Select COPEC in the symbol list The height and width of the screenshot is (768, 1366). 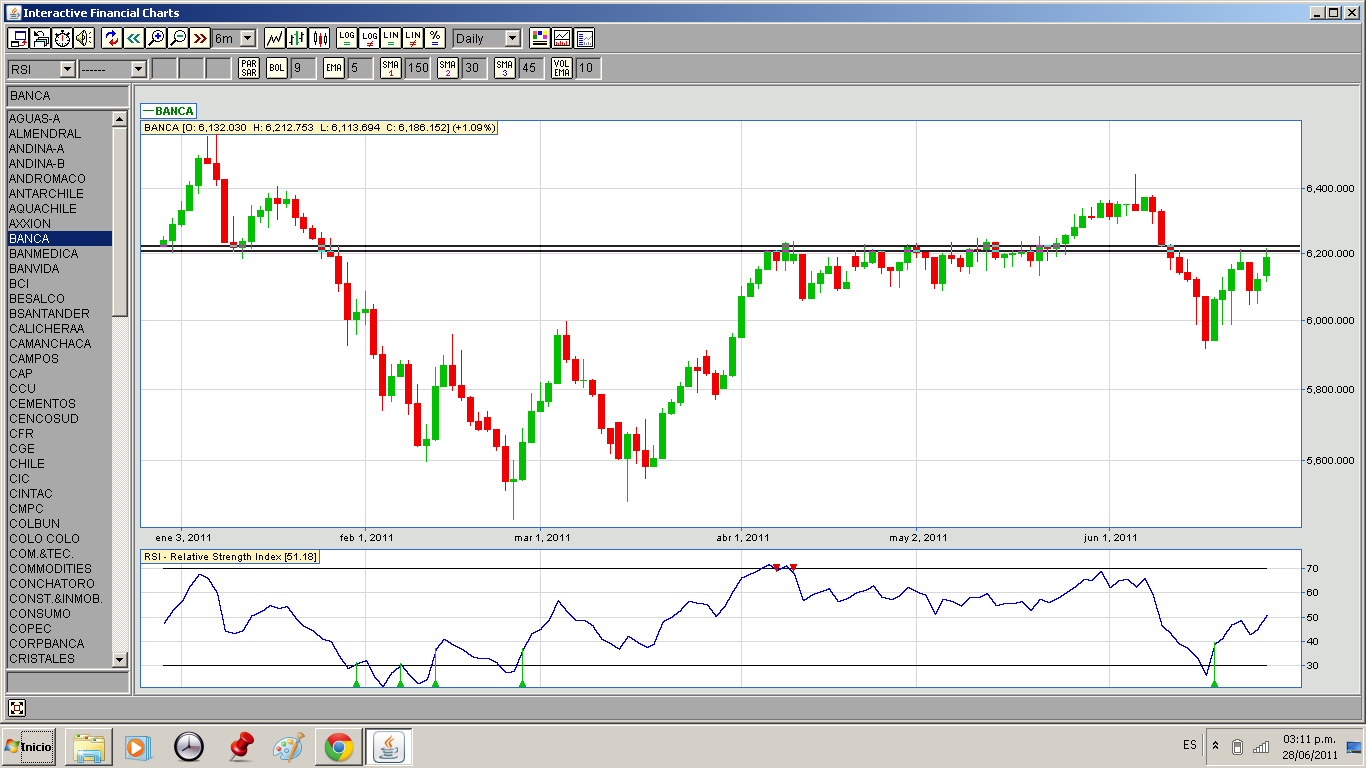coord(60,629)
